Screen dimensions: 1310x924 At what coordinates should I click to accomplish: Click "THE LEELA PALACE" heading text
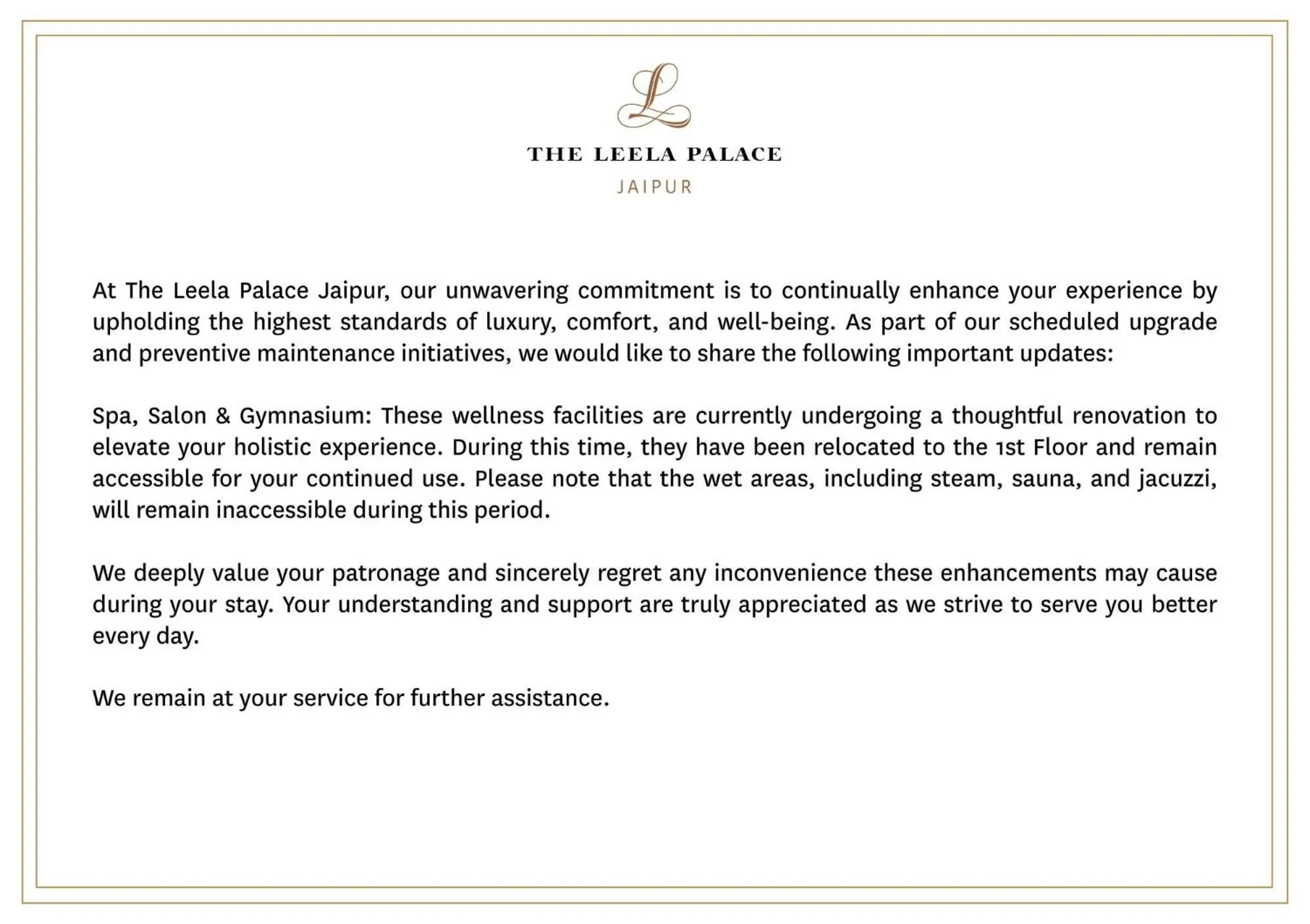[654, 155]
